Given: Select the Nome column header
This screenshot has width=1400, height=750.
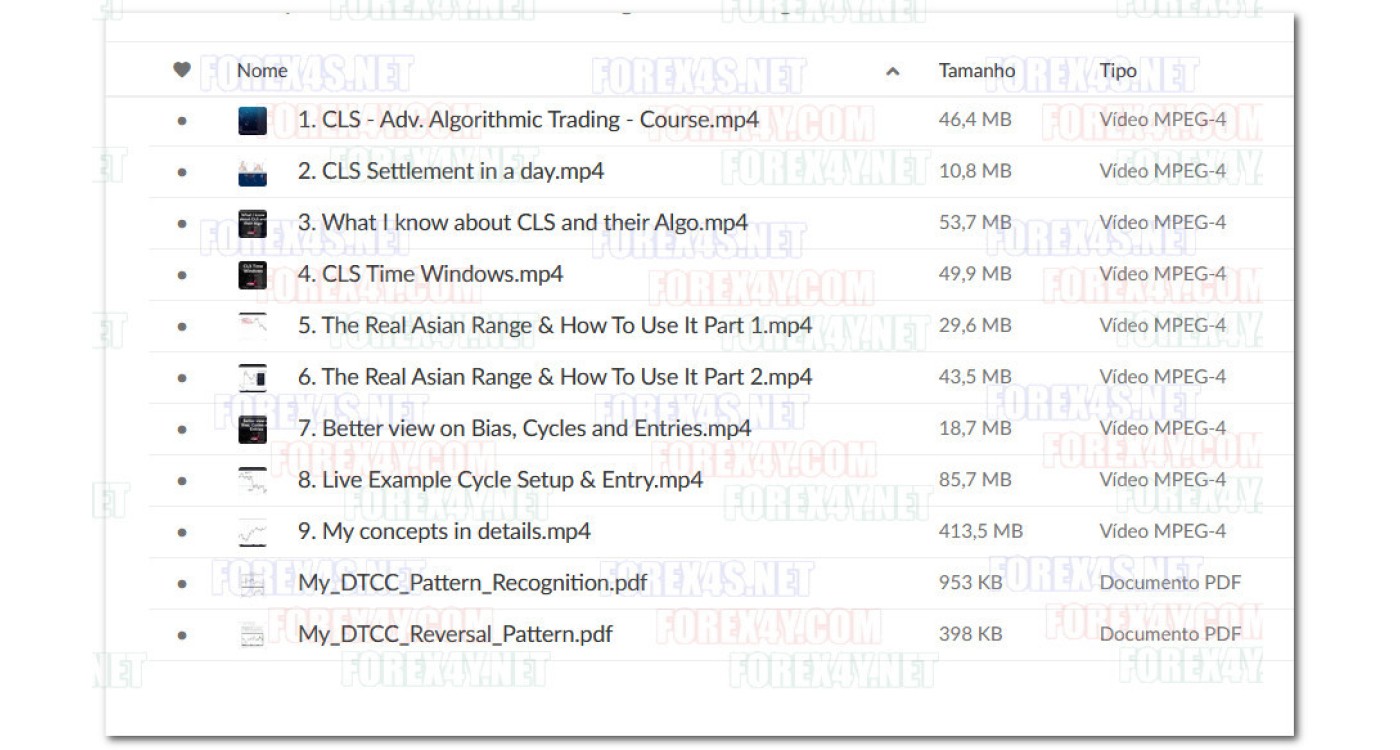Looking at the screenshot, I should [262, 70].
